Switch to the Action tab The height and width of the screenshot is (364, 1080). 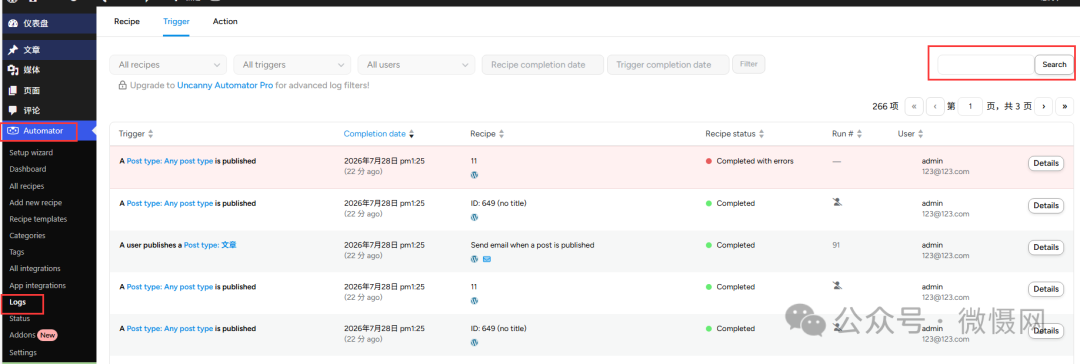click(x=225, y=21)
